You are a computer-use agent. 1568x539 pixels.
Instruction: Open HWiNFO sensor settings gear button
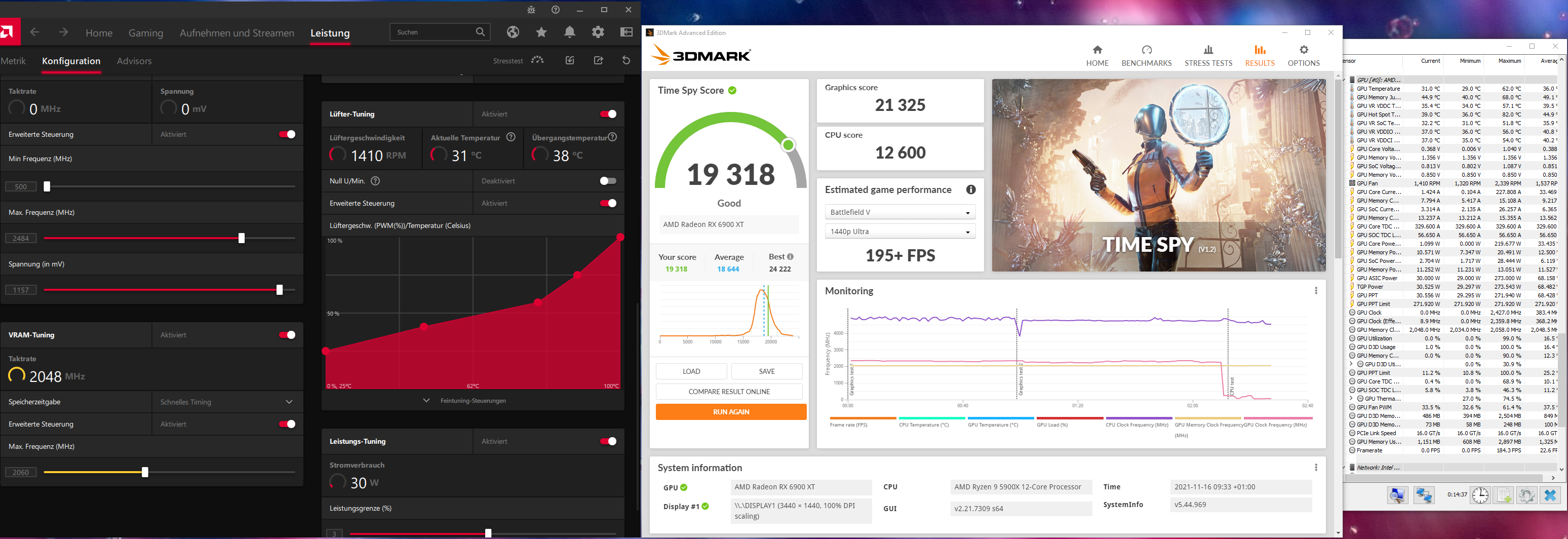[x=1526, y=495]
